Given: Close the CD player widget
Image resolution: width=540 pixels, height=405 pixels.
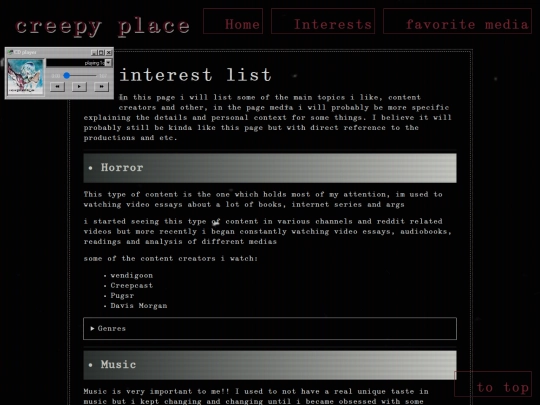Looking at the screenshot, I should [108, 52].
